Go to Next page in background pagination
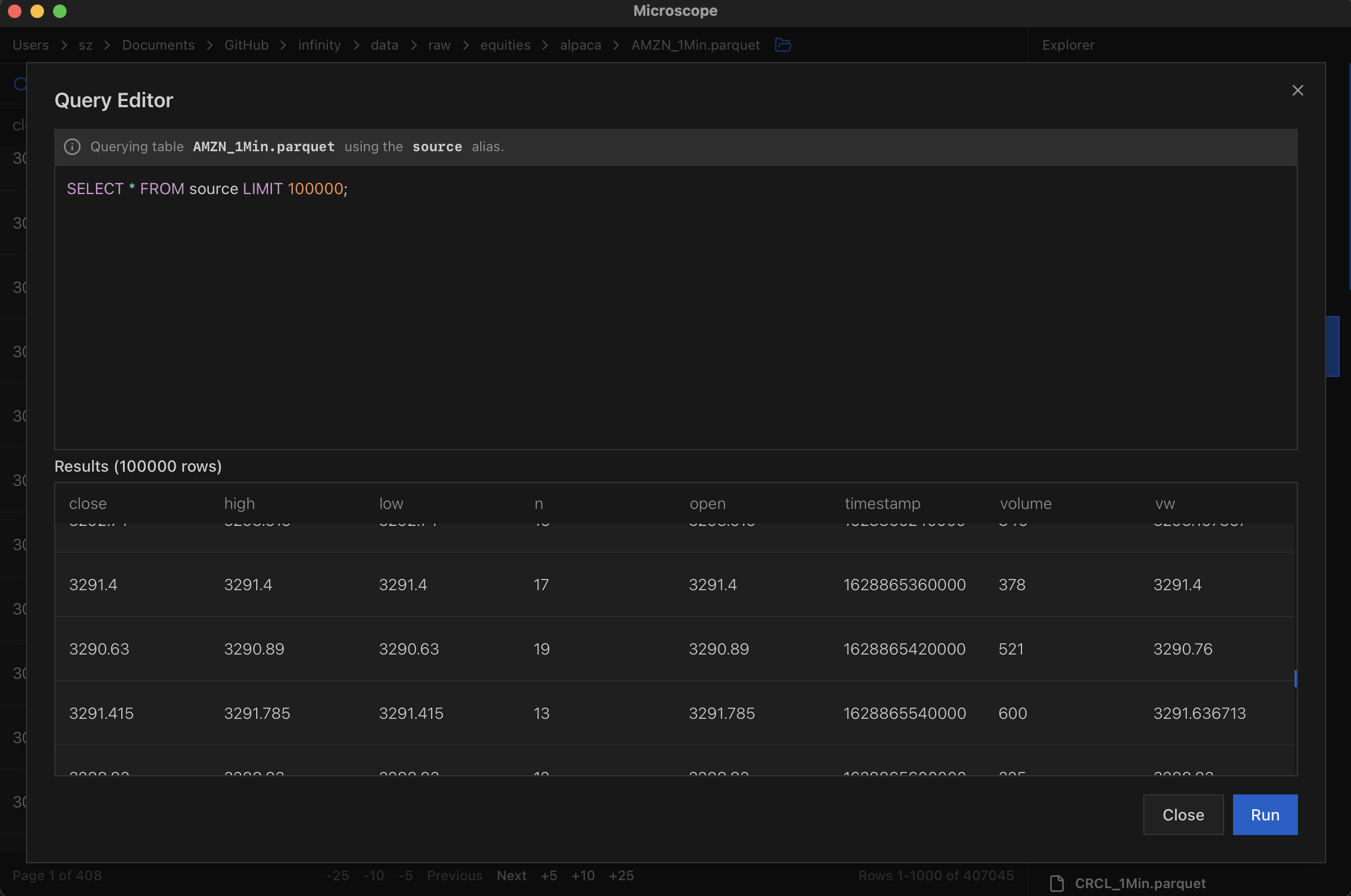Screen dimensions: 1351x896 tap(511, 876)
